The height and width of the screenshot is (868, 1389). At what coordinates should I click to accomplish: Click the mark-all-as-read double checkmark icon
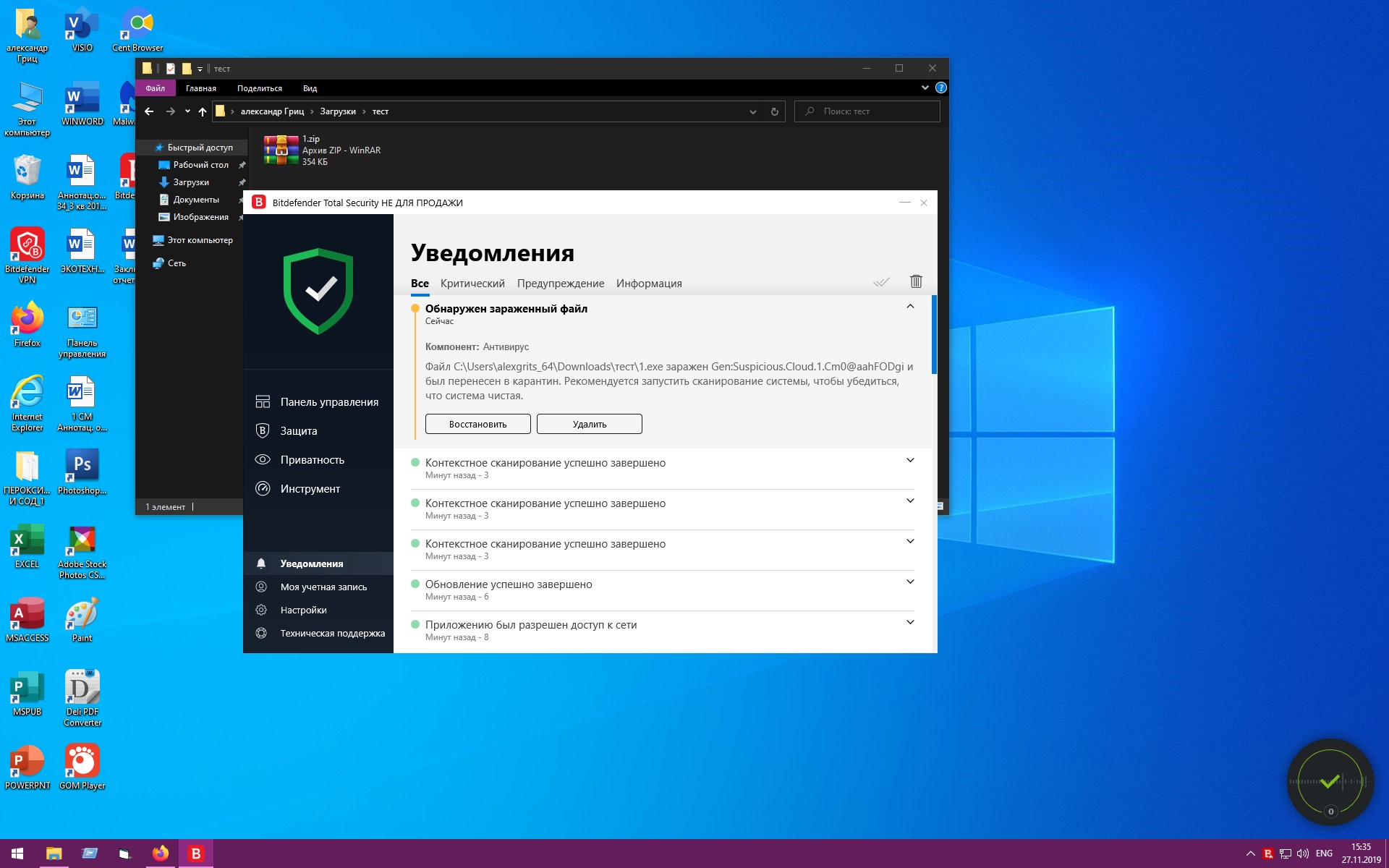coord(880,281)
